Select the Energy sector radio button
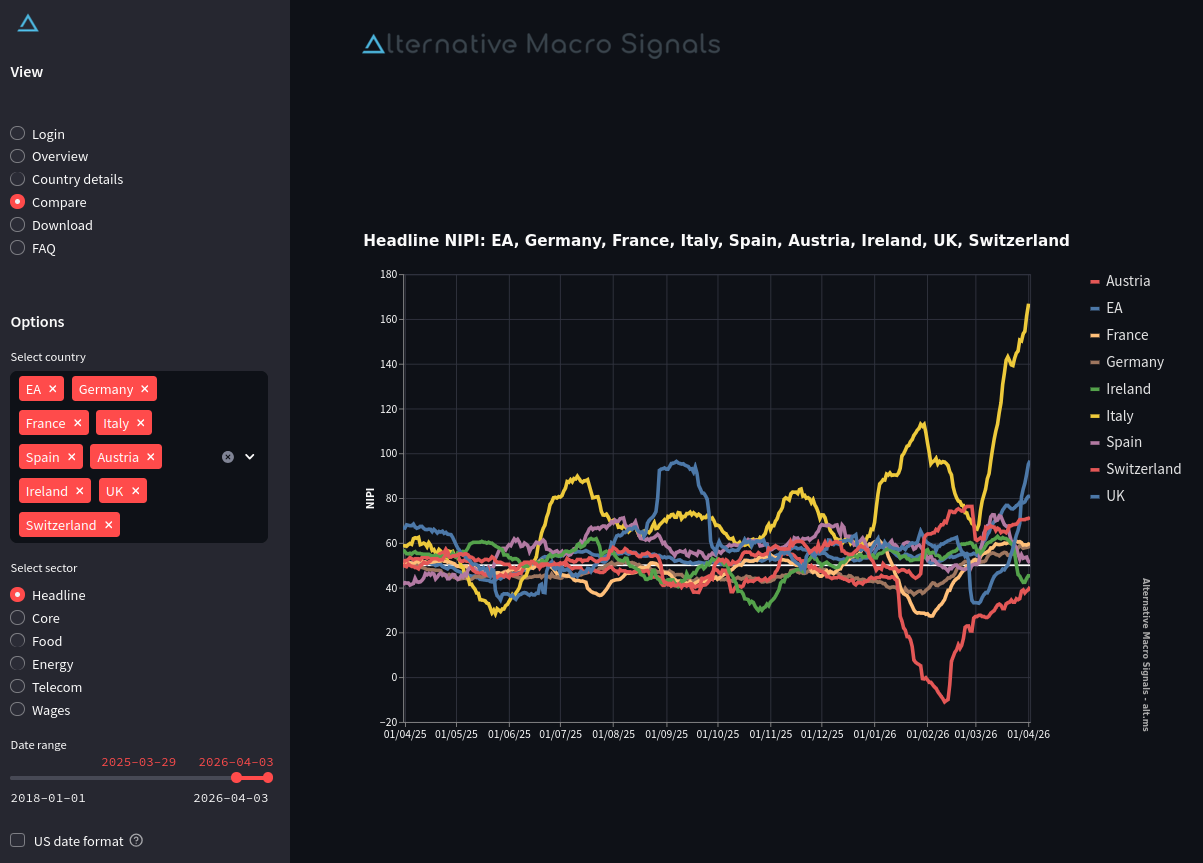This screenshot has height=863, width=1203. click(18, 664)
